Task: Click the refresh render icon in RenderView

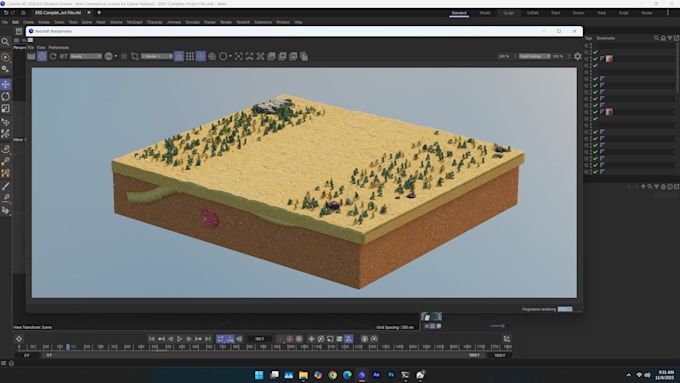Action: (x=53, y=56)
